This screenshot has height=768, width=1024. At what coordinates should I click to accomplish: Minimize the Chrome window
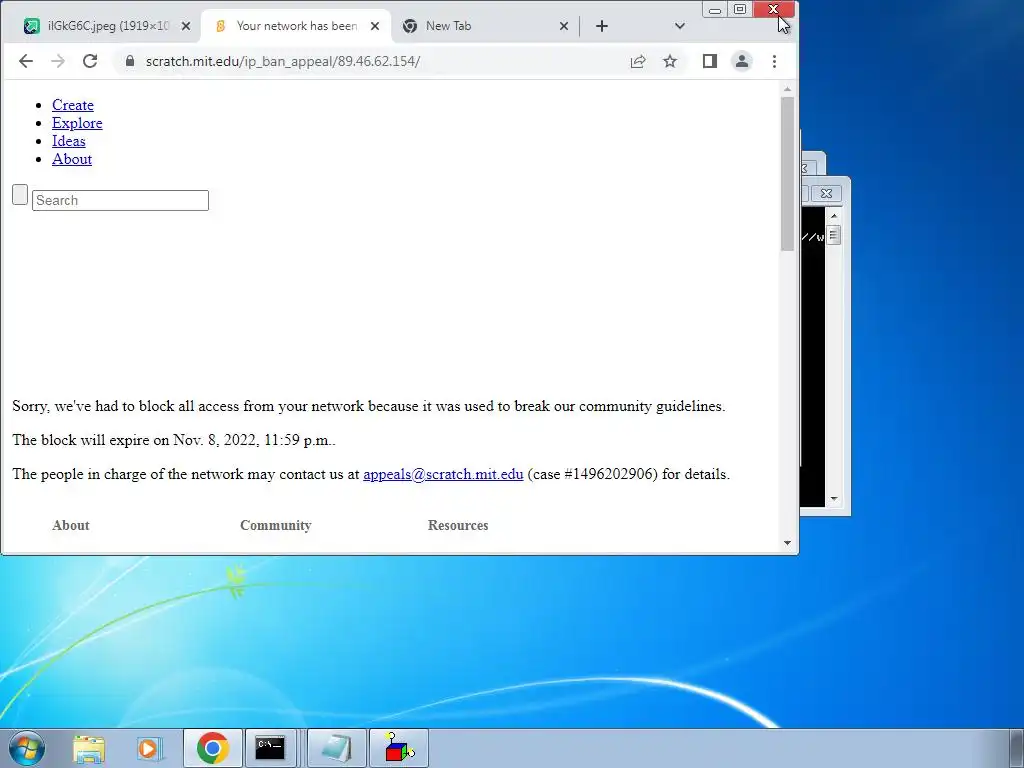[715, 9]
